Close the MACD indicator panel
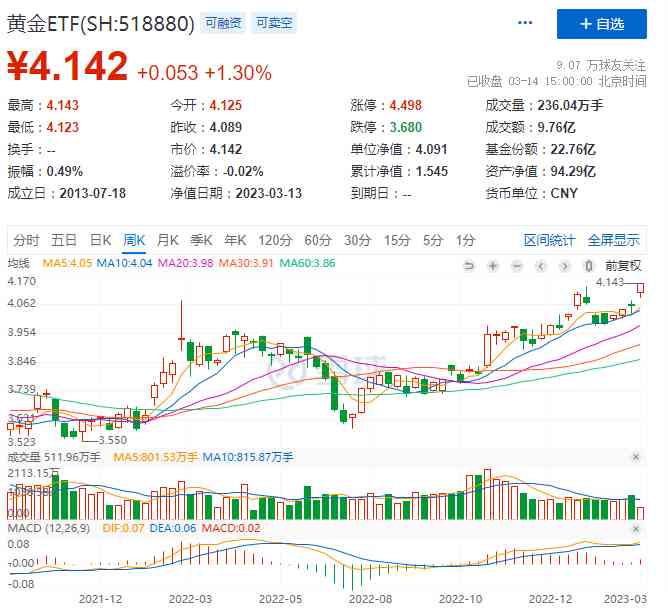The height and width of the screenshot is (613, 668). [636, 527]
